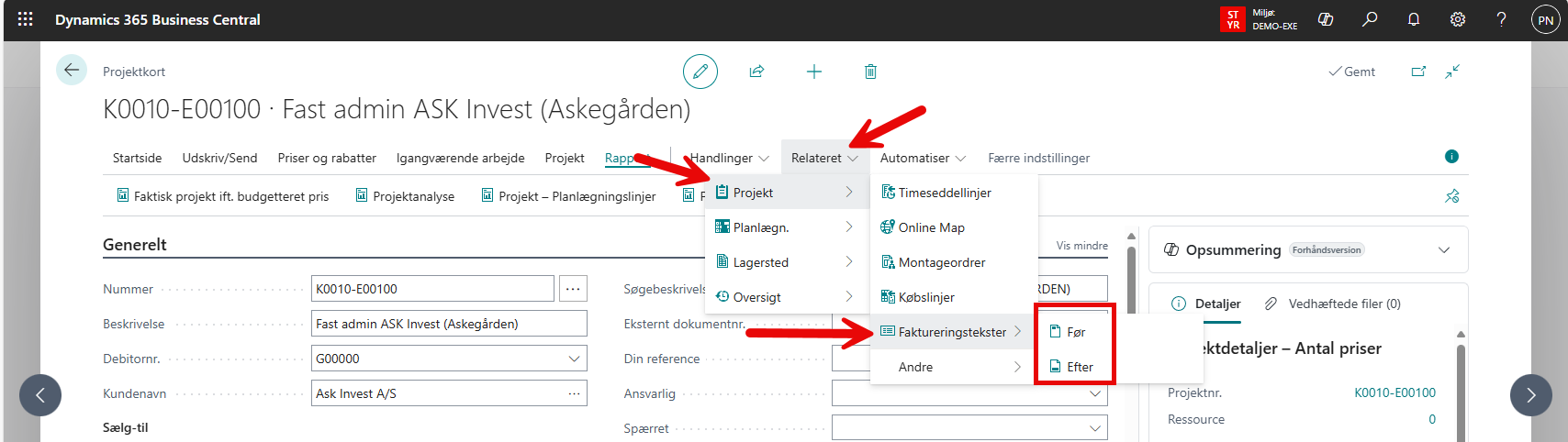The width and height of the screenshot is (1568, 442).
Task: Click the search magnifier icon
Action: pyautogui.click(x=1370, y=19)
